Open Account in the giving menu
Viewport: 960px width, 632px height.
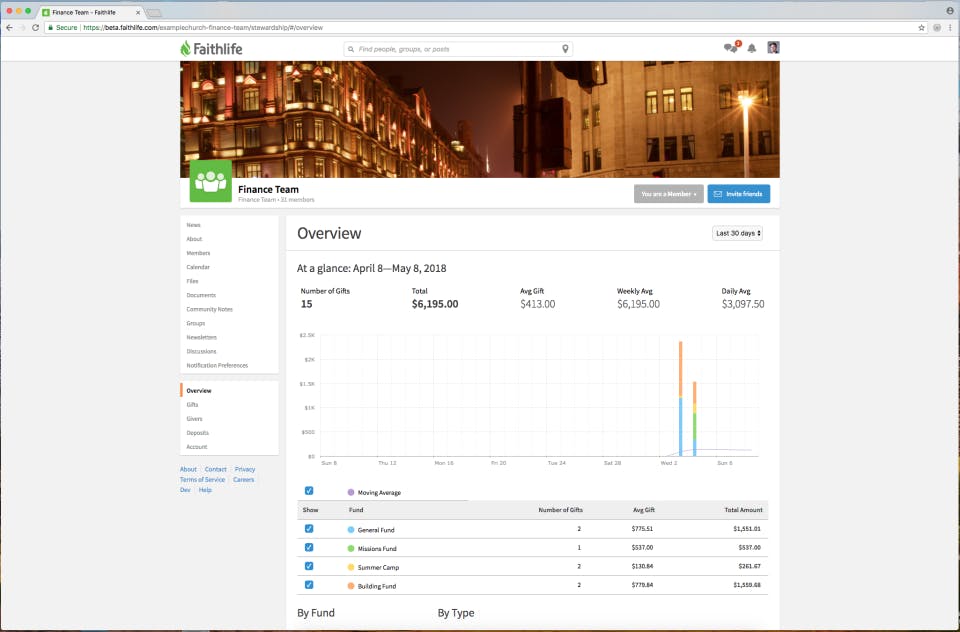click(x=197, y=448)
